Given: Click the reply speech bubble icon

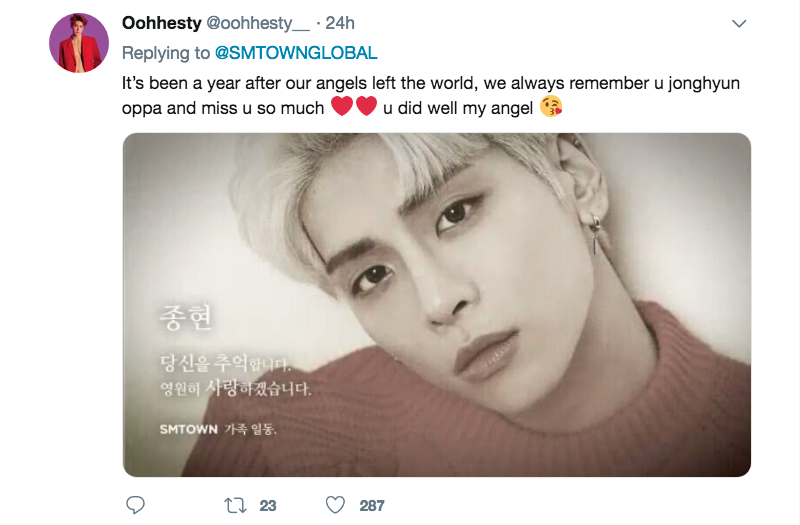Looking at the screenshot, I should click(135, 505).
